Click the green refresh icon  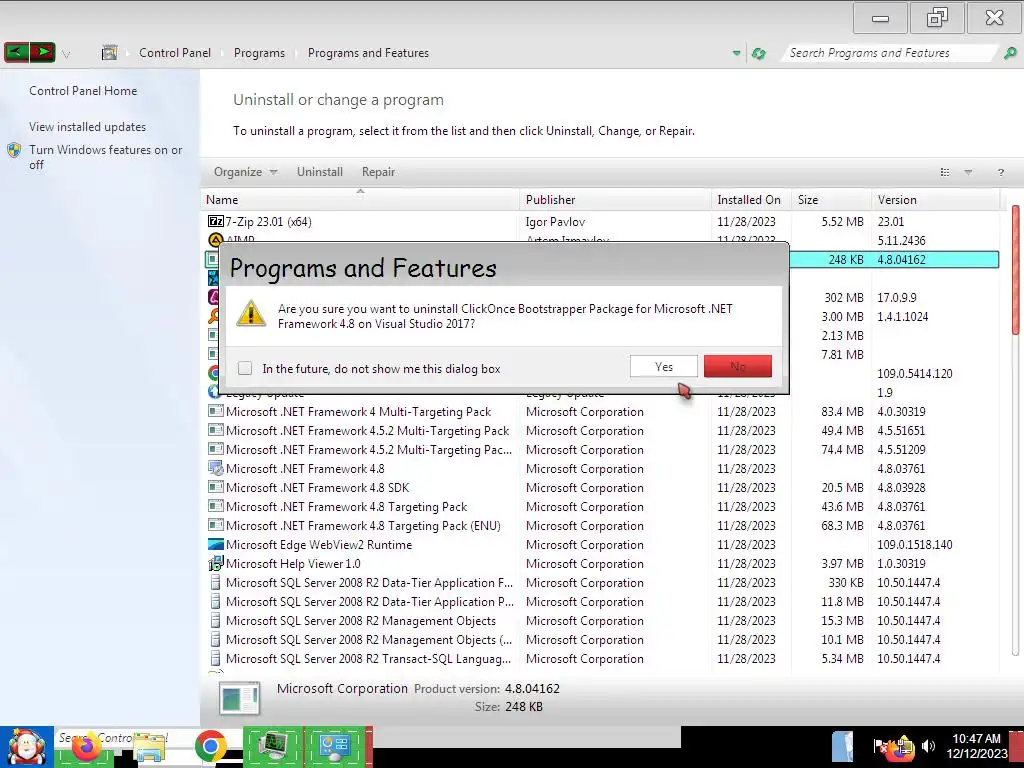(x=758, y=53)
